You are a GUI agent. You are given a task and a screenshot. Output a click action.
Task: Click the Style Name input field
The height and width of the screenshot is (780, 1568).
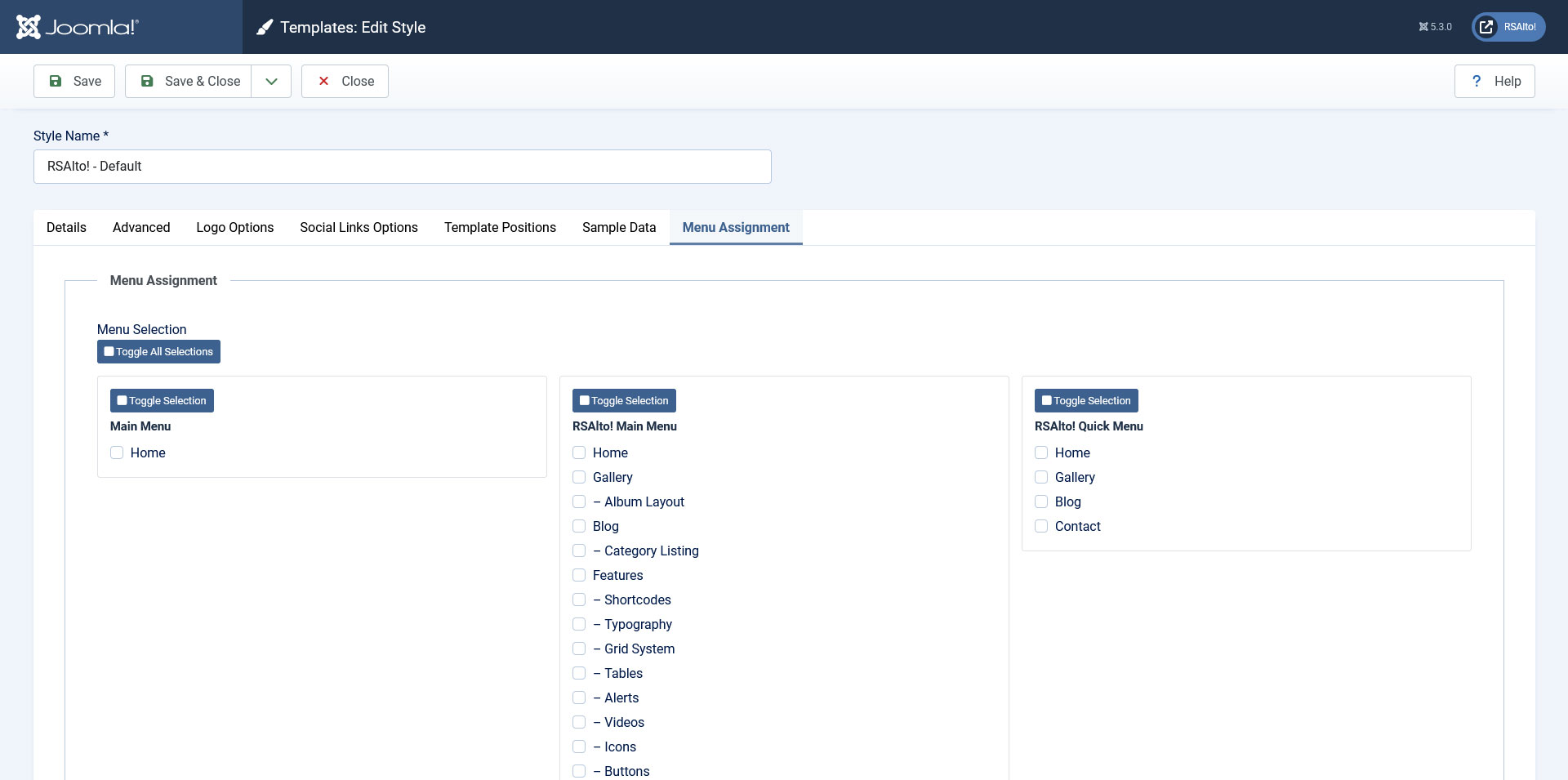coord(403,167)
